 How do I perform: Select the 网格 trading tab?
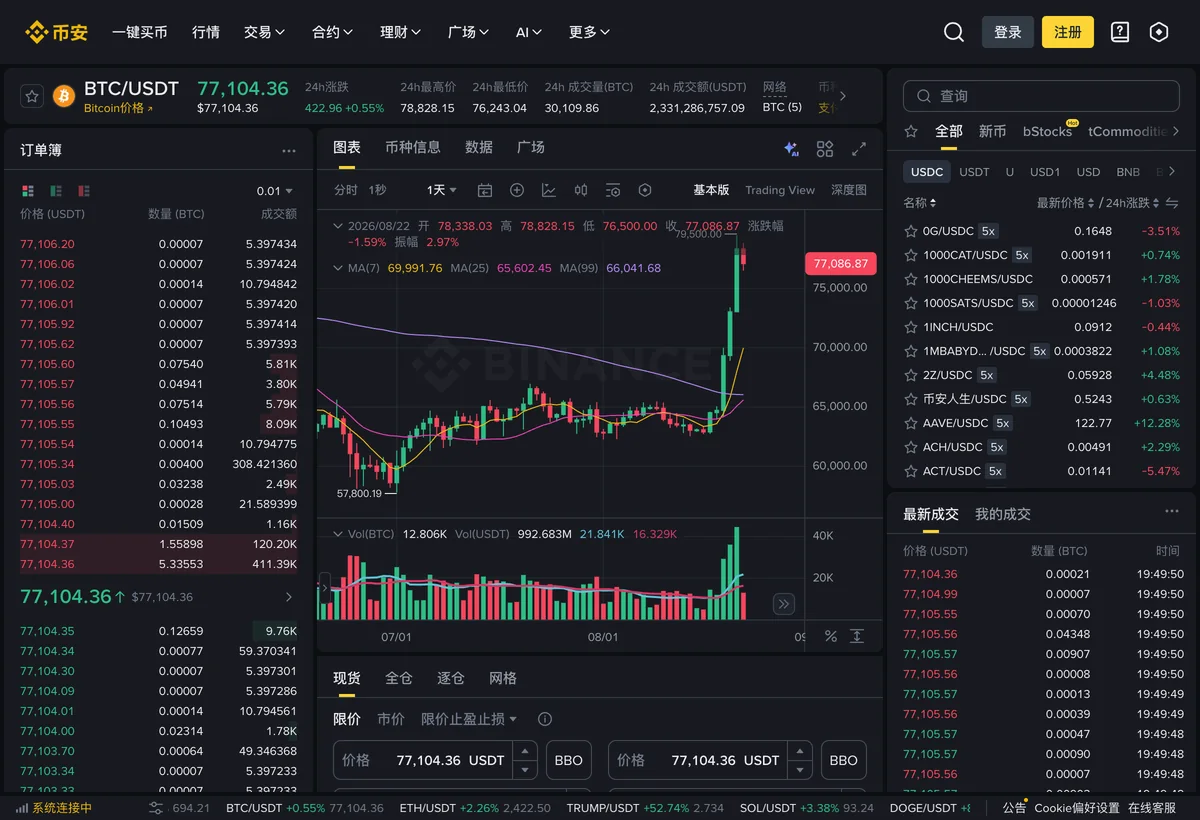(x=503, y=678)
